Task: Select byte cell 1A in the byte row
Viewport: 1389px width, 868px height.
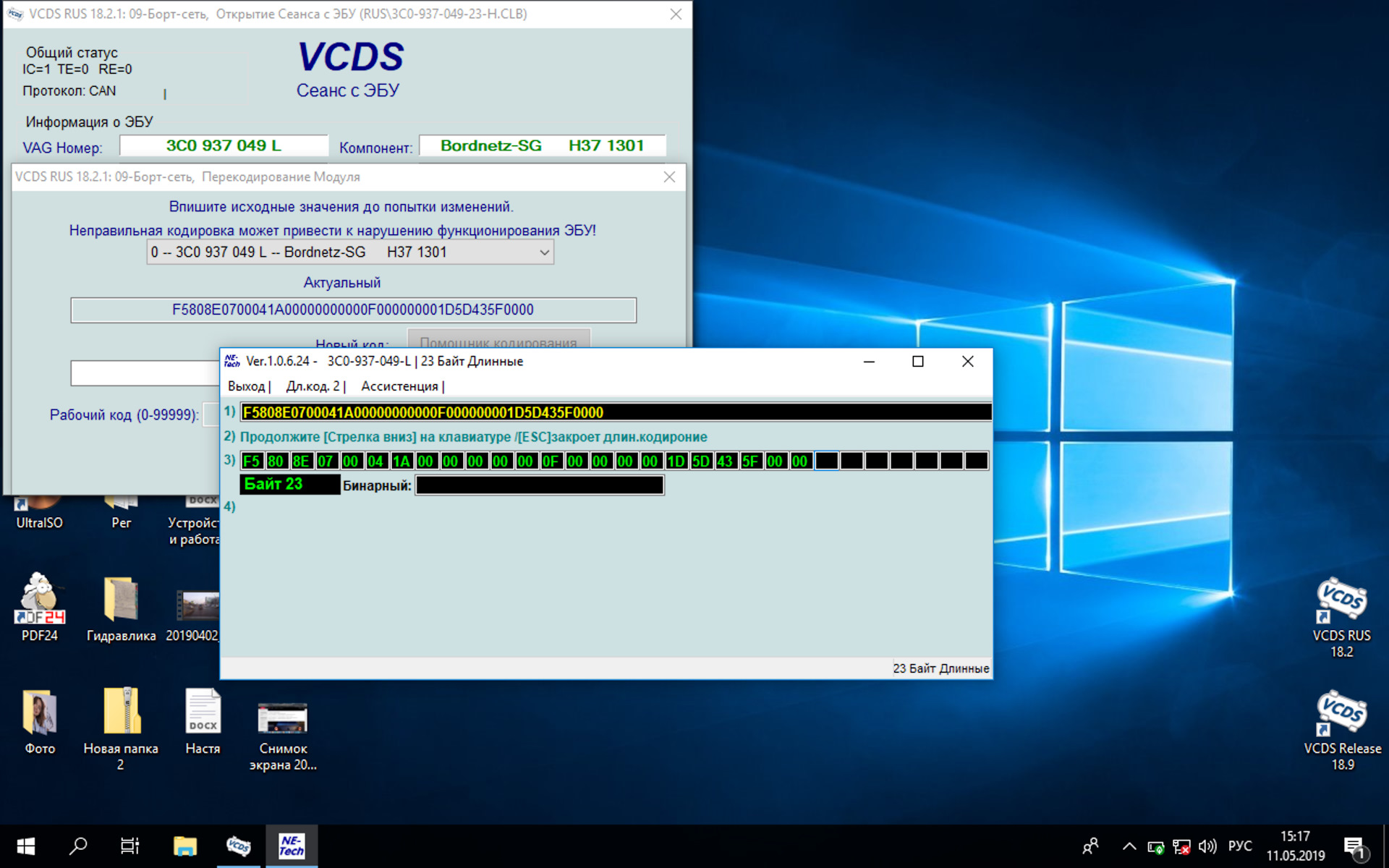Action: click(x=402, y=461)
